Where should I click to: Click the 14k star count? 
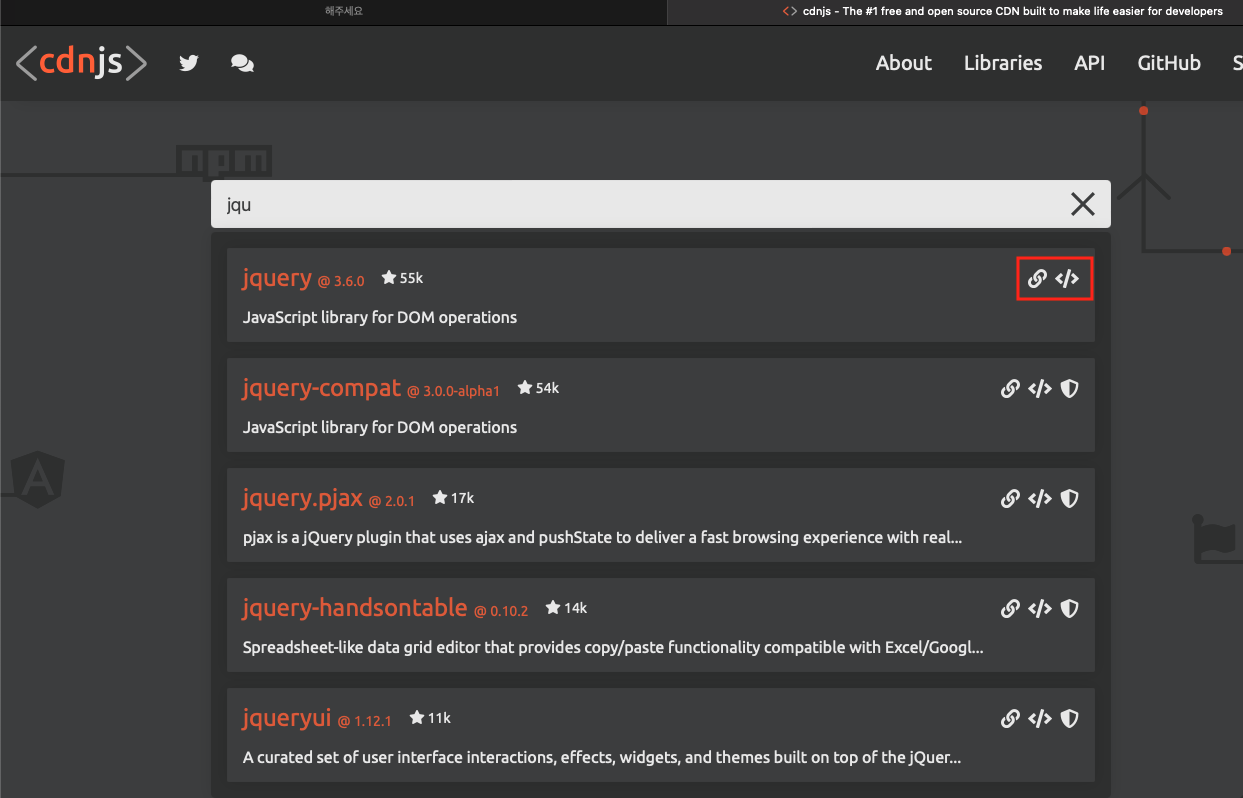(x=566, y=608)
